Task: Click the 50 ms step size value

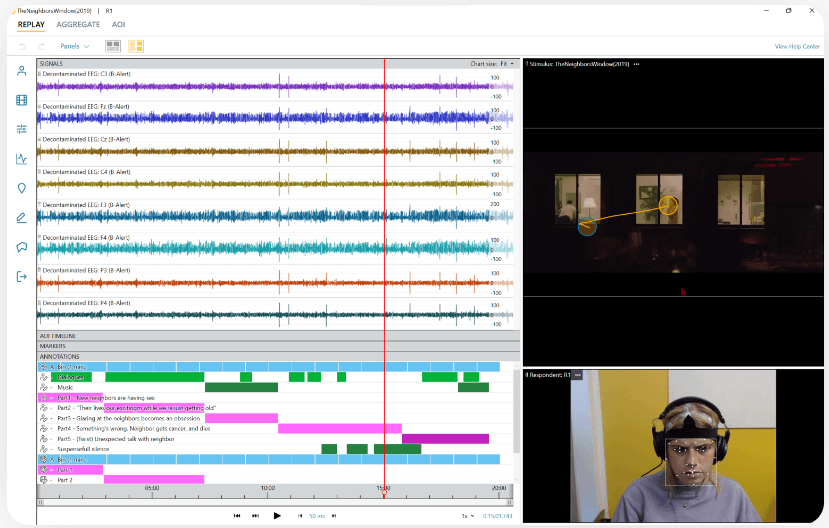Action: (x=317, y=516)
